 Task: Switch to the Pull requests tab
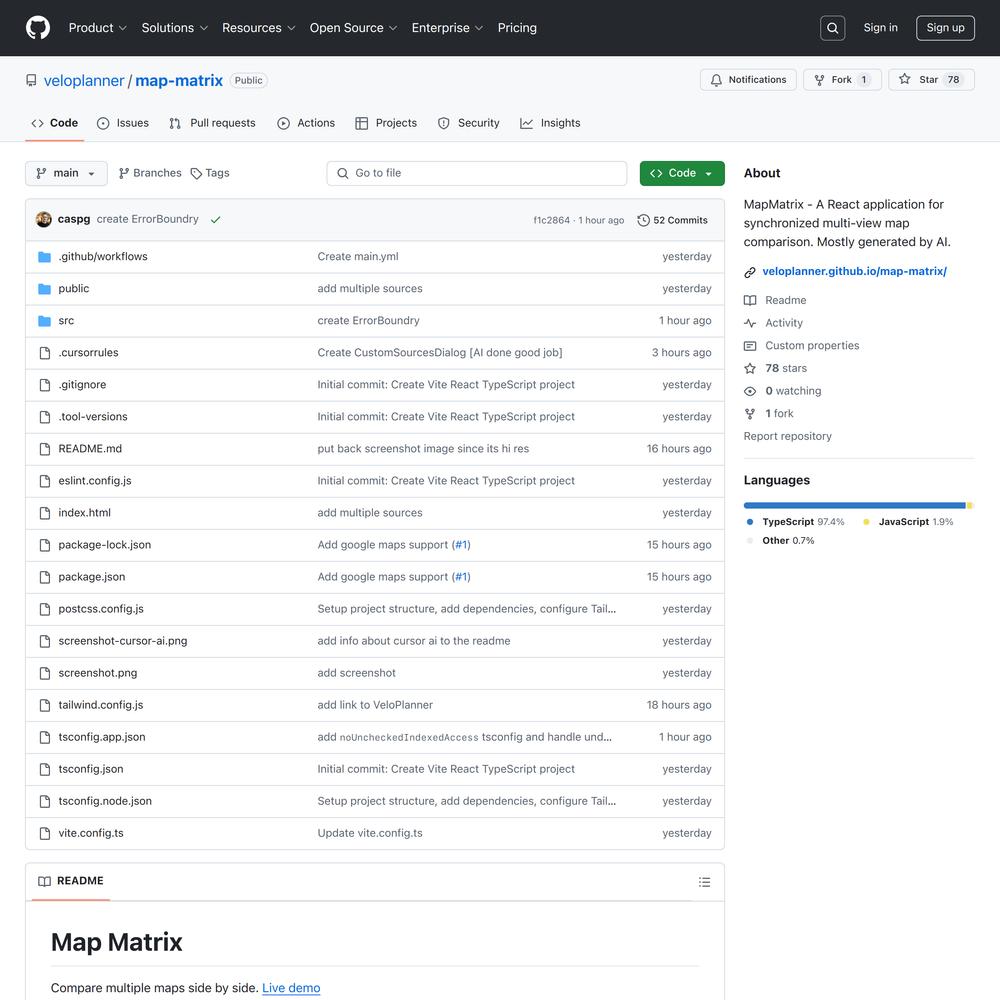(212, 123)
